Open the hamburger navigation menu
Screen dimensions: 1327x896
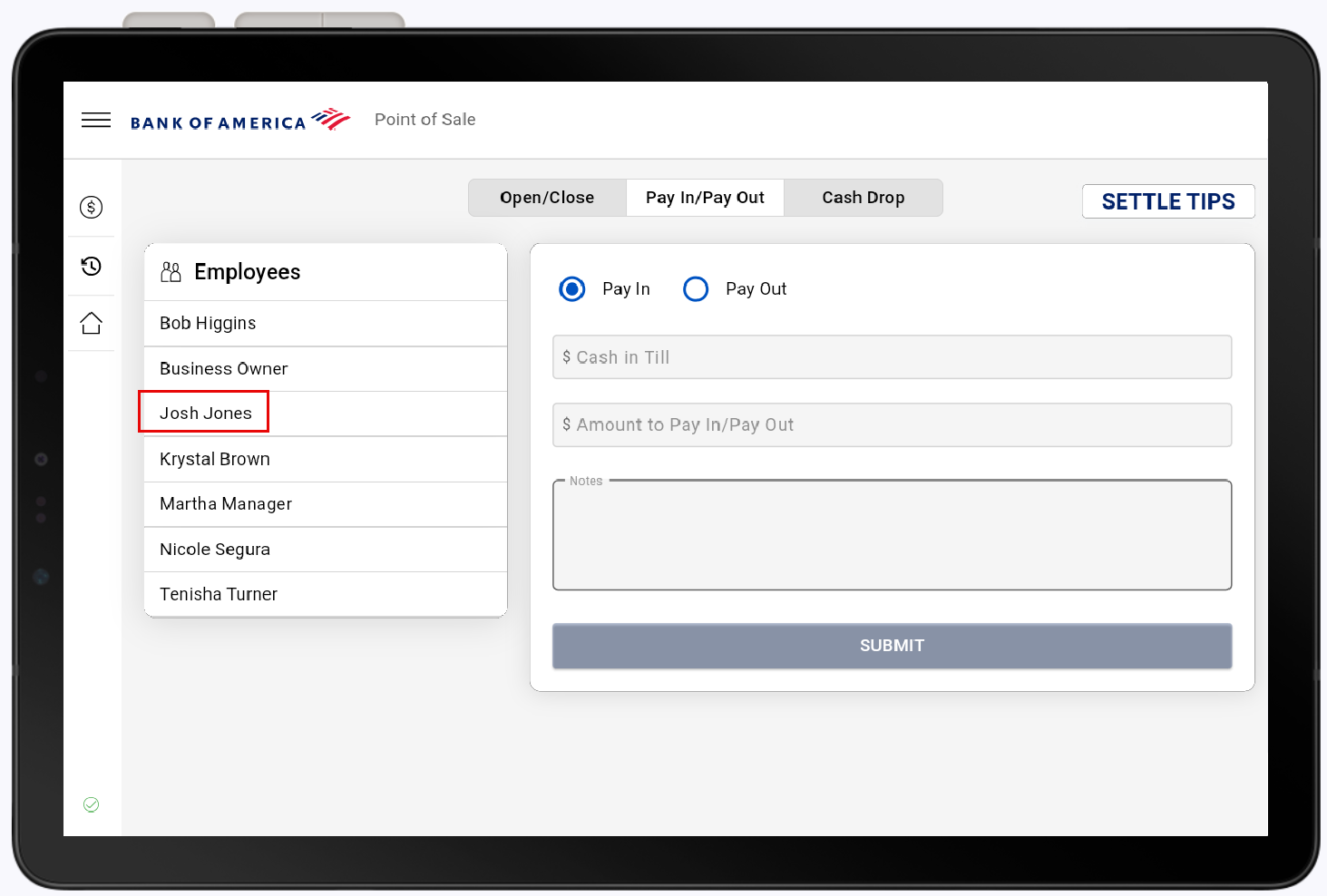(x=95, y=119)
